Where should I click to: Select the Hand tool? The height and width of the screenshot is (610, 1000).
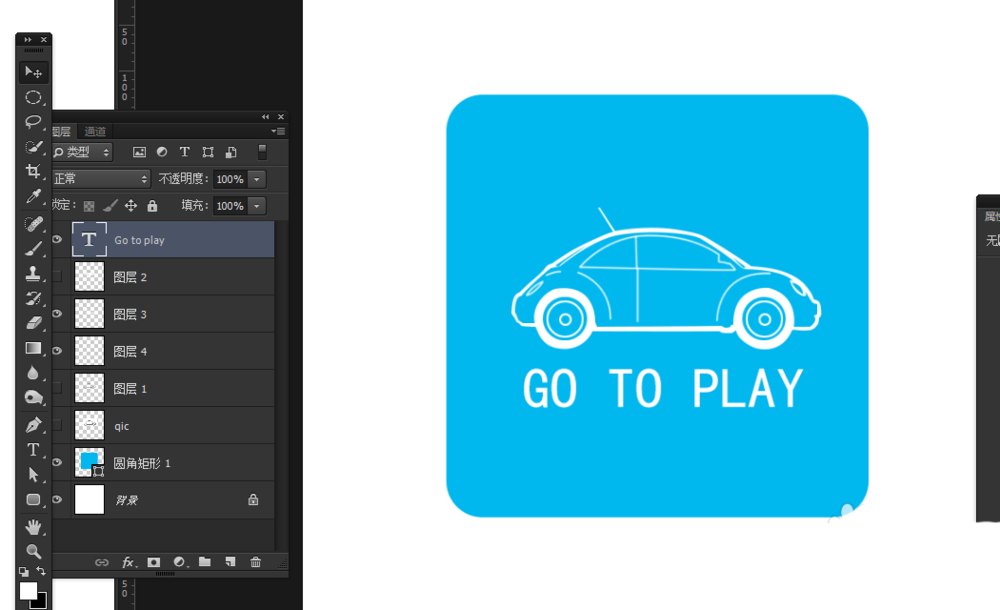tap(33, 526)
